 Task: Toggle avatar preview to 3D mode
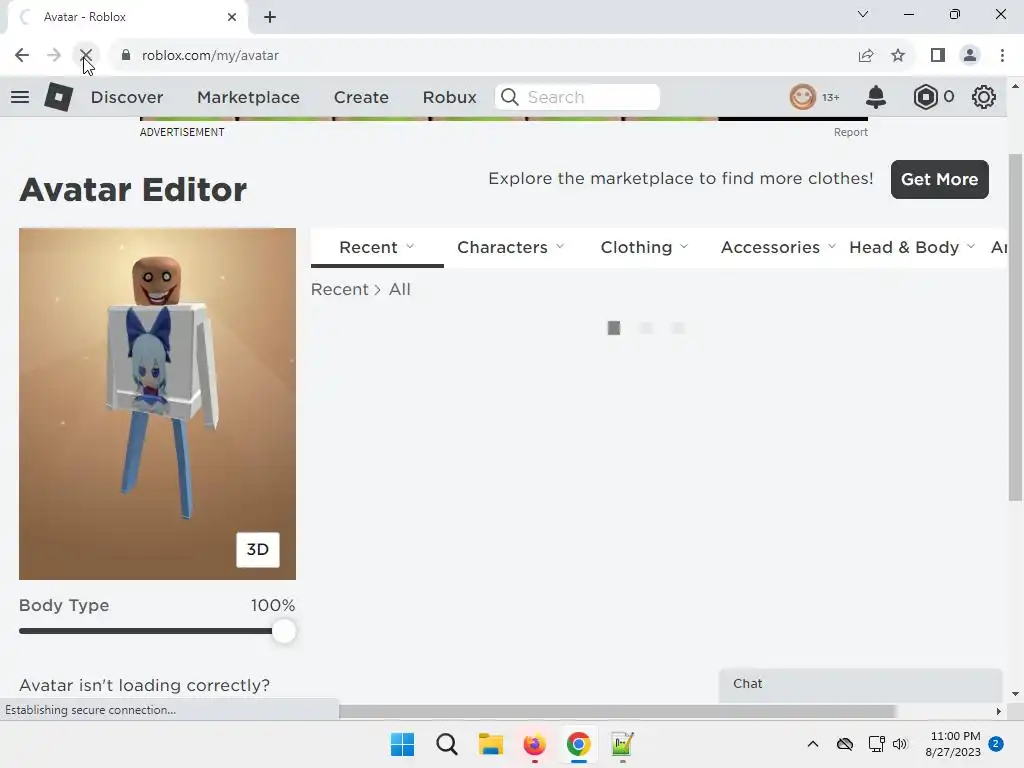257,549
